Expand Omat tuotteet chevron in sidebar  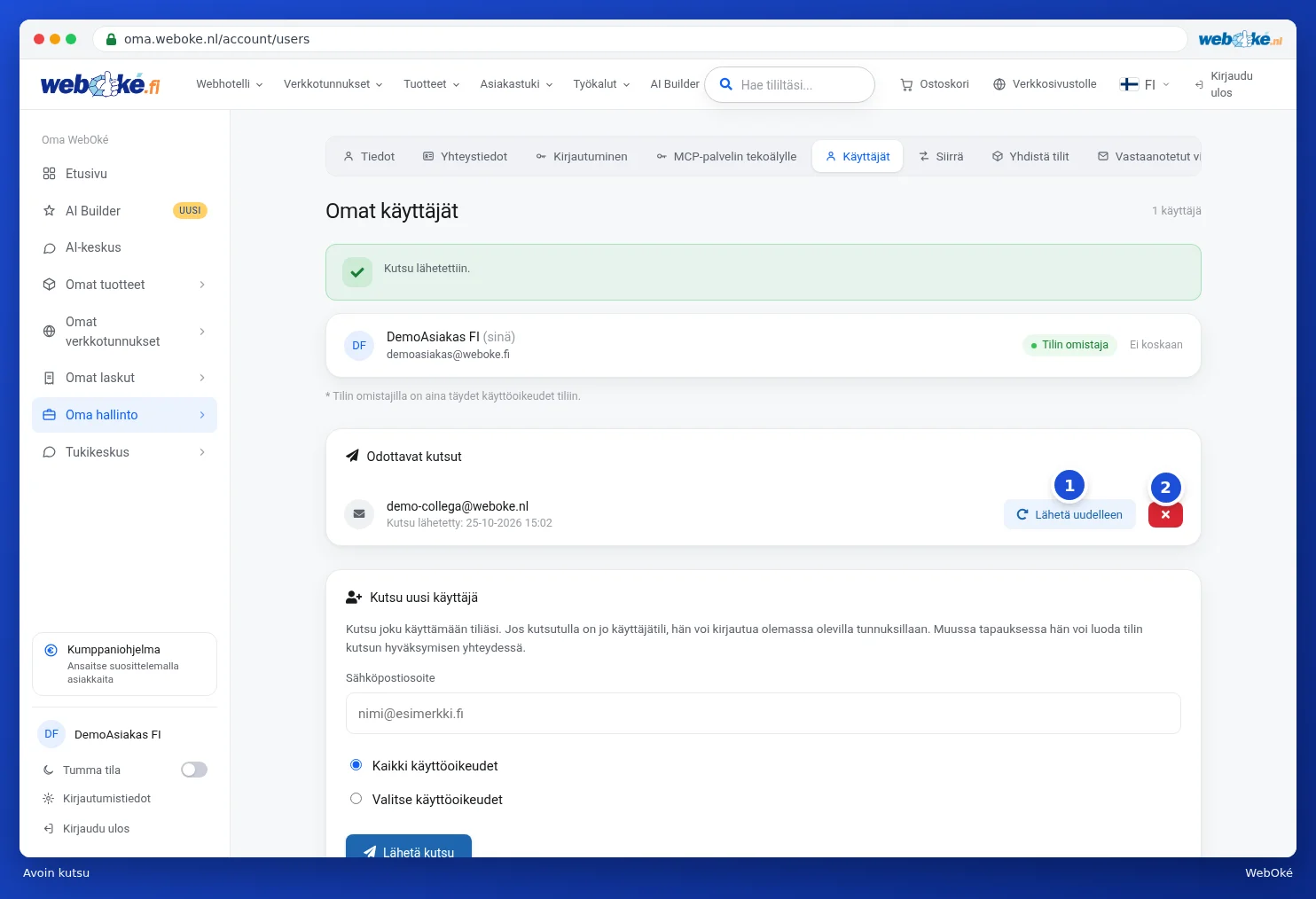pyautogui.click(x=202, y=285)
